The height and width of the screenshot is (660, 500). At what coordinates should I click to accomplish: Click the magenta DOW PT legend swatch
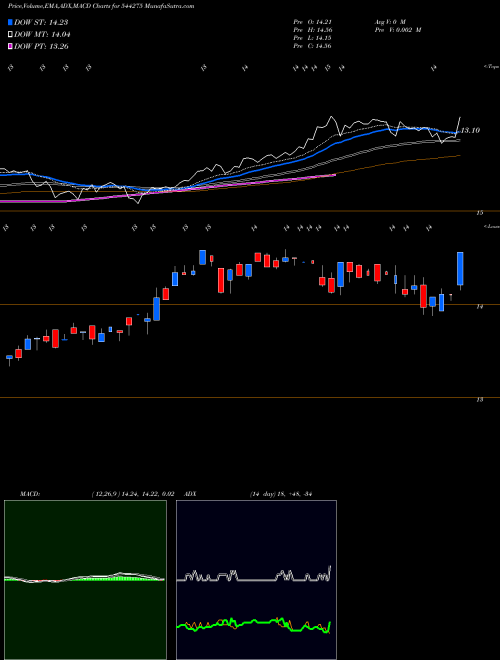10,46
